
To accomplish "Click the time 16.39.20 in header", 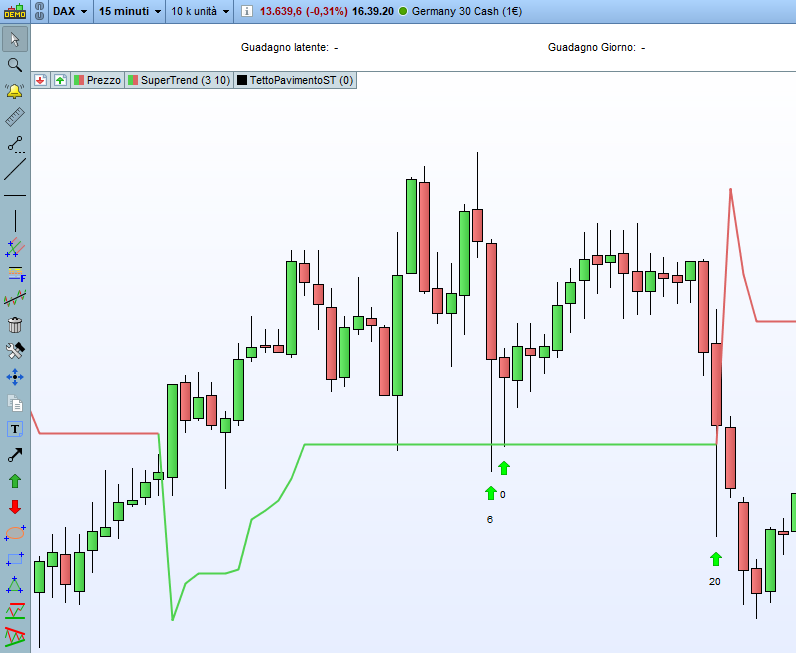I will pos(373,11).
